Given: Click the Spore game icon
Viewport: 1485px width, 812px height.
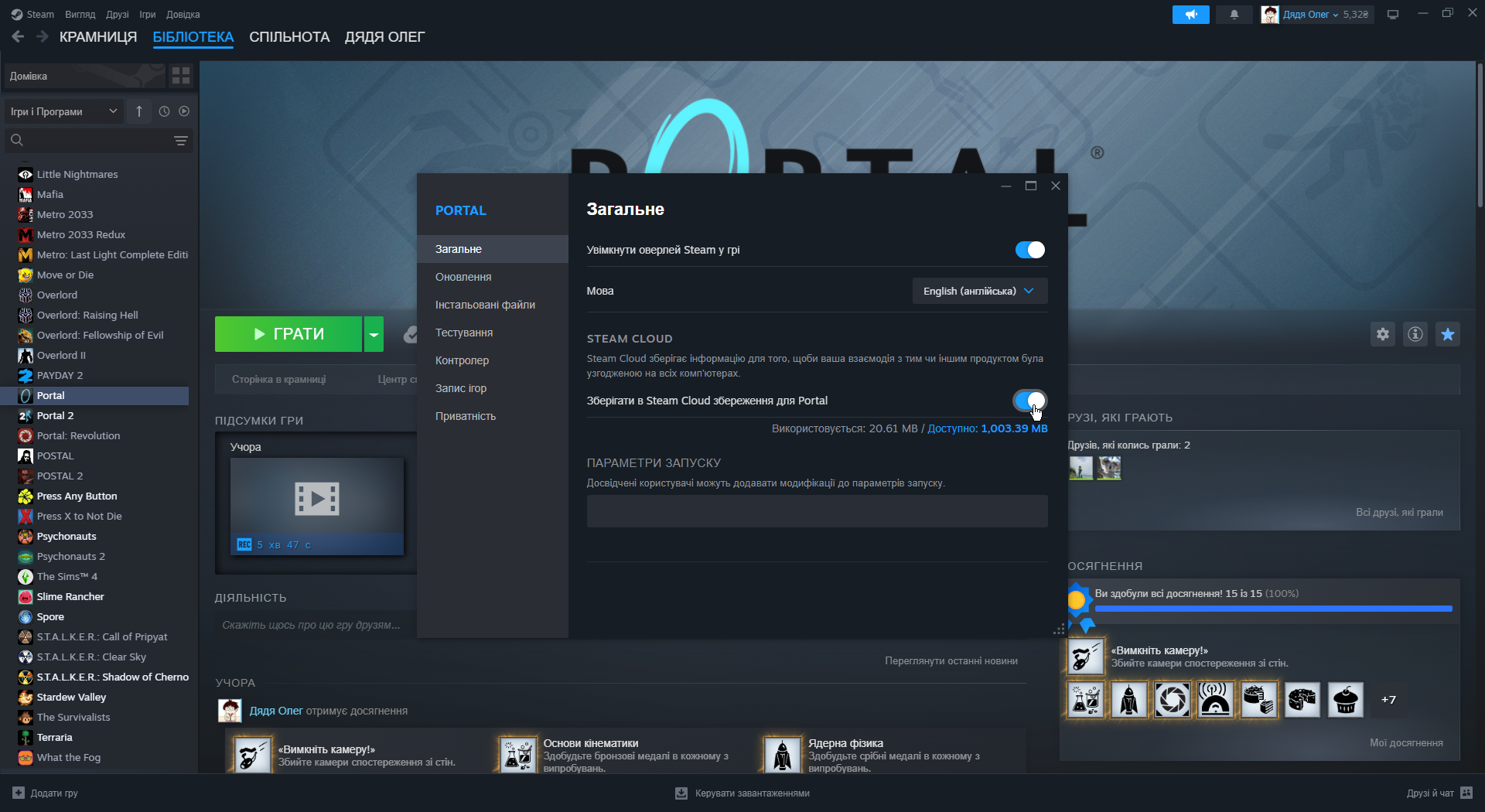Looking at the screenshot, I should (26, 616).
